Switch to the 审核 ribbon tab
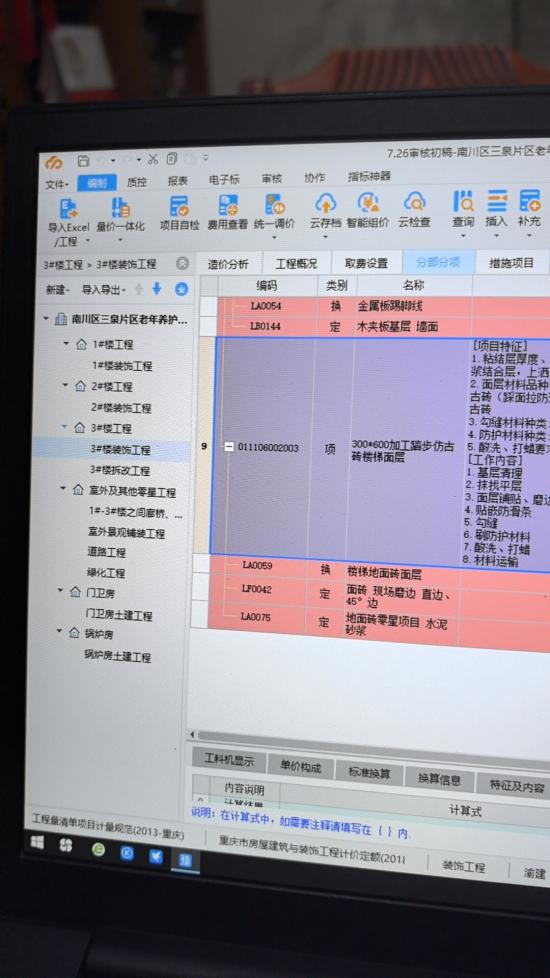This screenshot has height=978, width=550. [x=272, y=178]
